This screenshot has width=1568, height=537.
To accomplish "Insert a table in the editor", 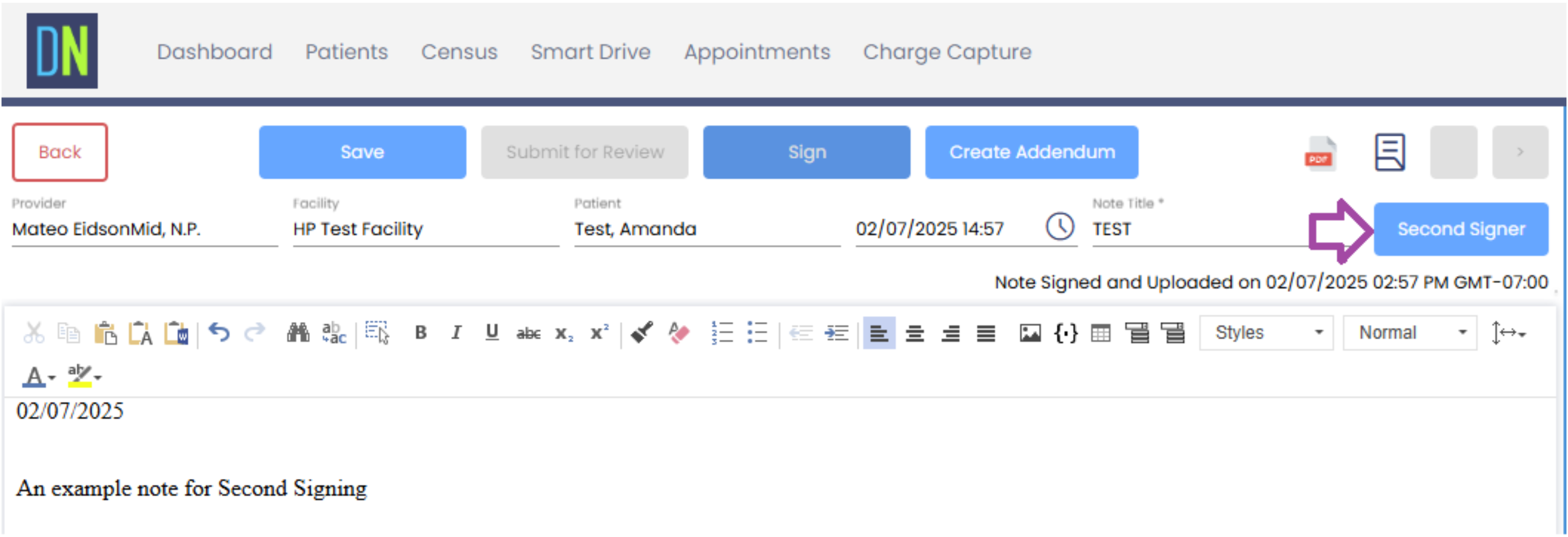I will coord(1101,333).
